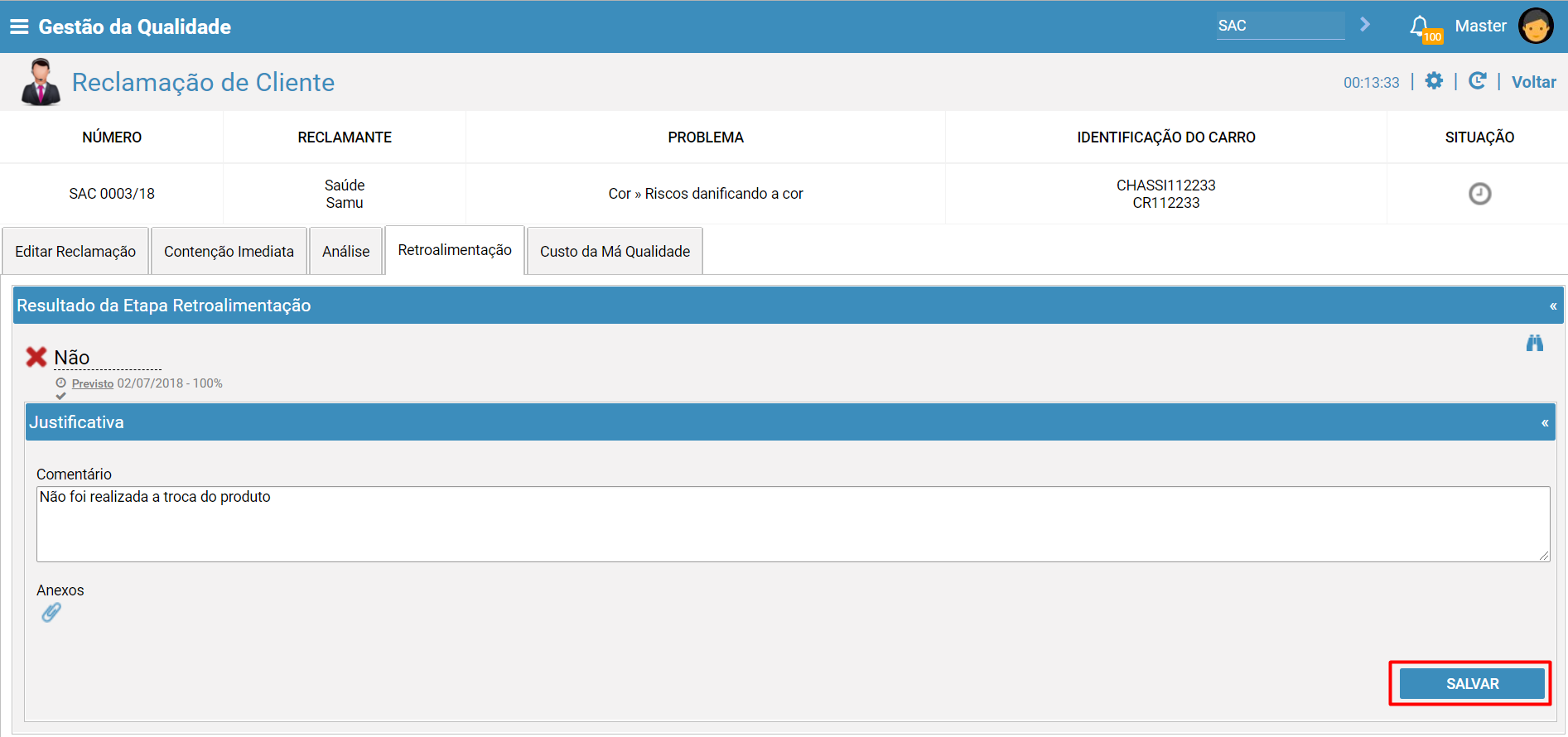Image resolution: width=1568 pixels, height=737 pixels.
Task: Click the Anexos label
Action: point(60,590)
